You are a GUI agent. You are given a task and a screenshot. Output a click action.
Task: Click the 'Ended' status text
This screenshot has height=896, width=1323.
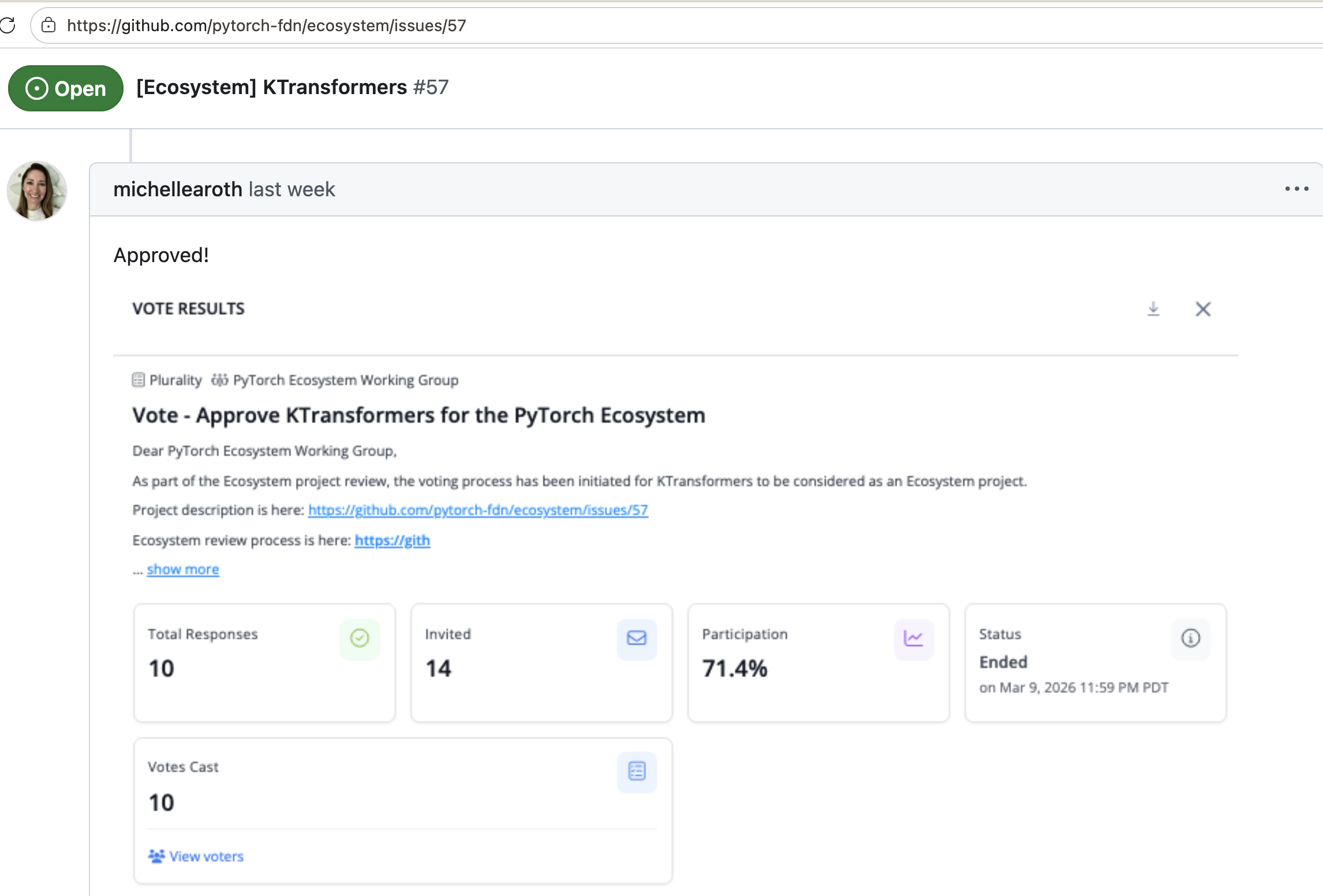[1003, 662]
